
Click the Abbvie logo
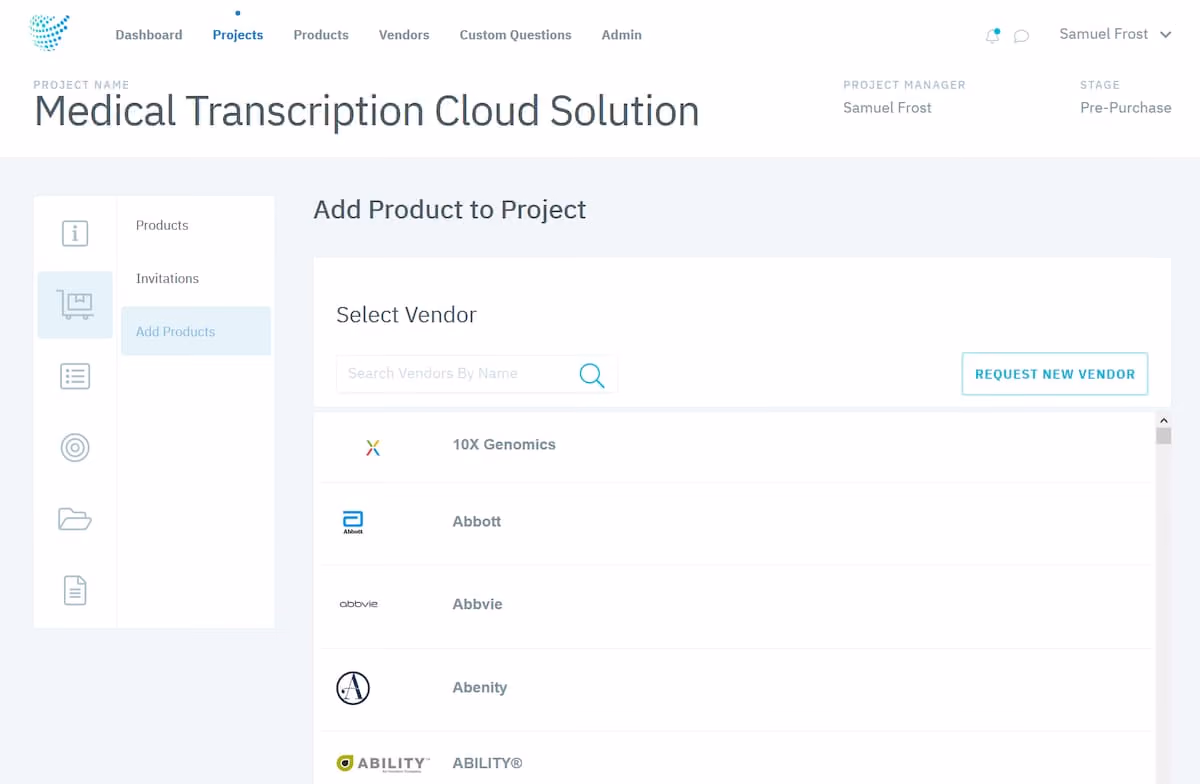tap(358, 604)
